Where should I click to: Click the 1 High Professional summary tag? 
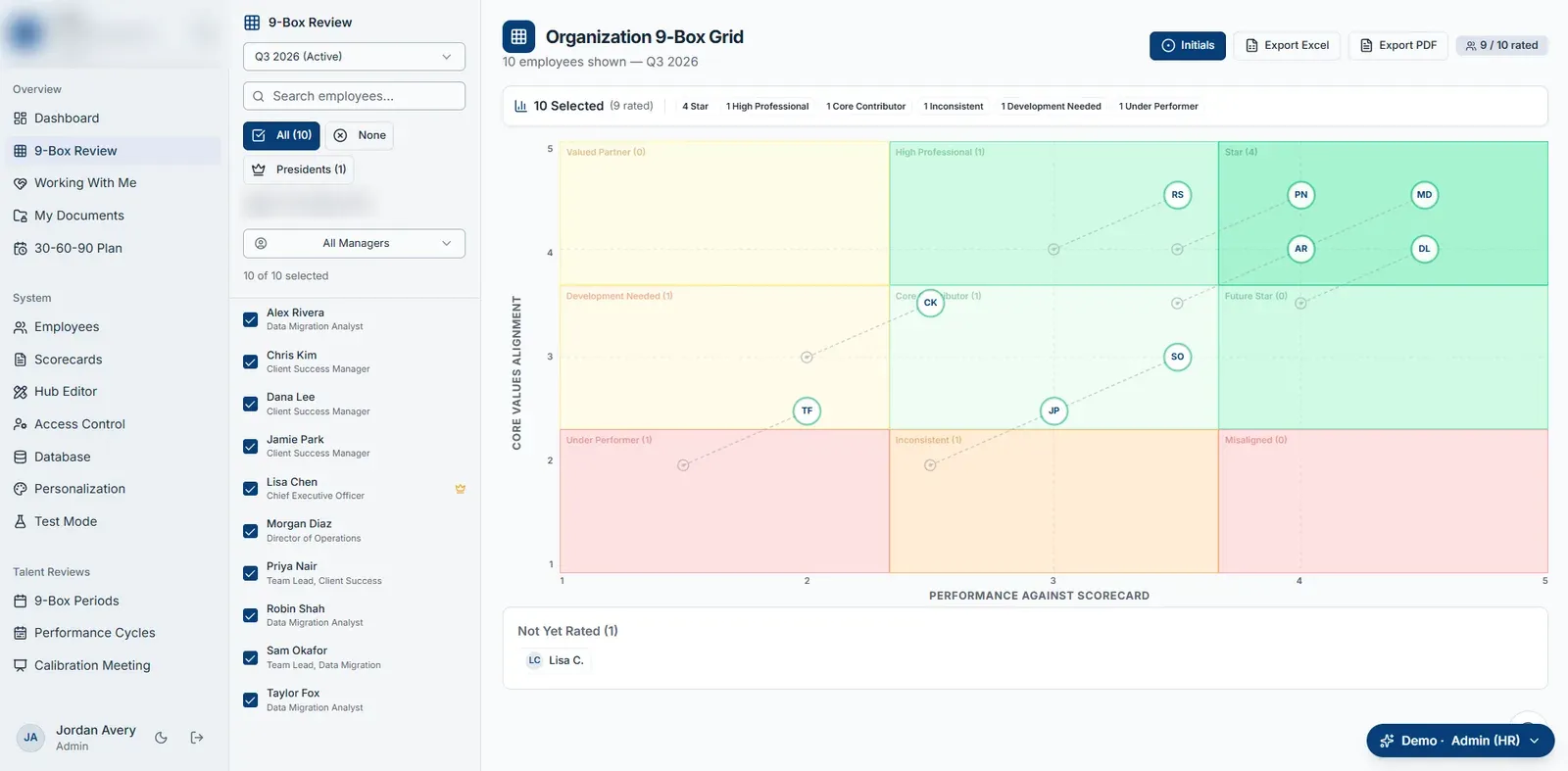pyautogui.click(x=767, y=107)
